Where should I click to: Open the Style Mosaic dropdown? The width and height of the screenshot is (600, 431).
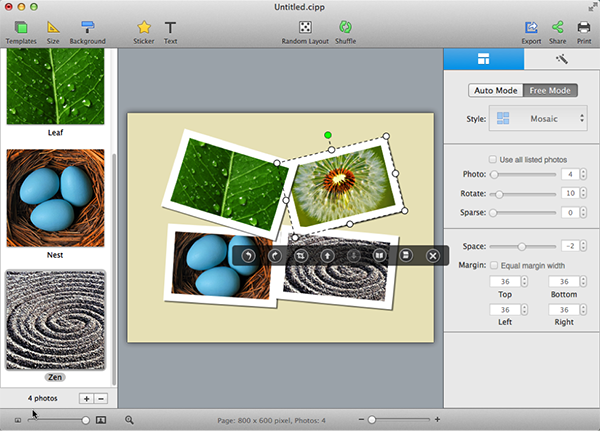click(x=539, y=119)
